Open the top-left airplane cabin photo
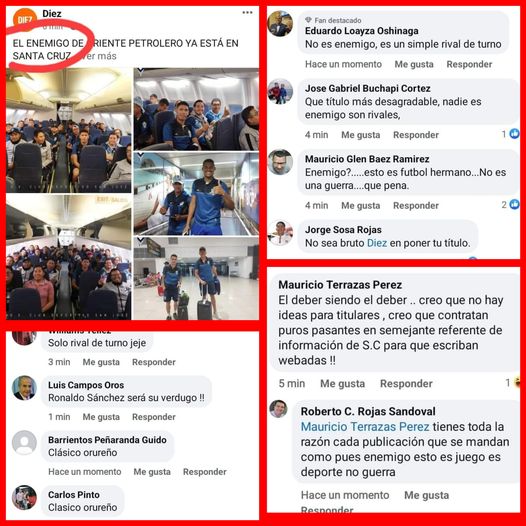The width and height of the screenshot is (526, 526). [69, 130]
